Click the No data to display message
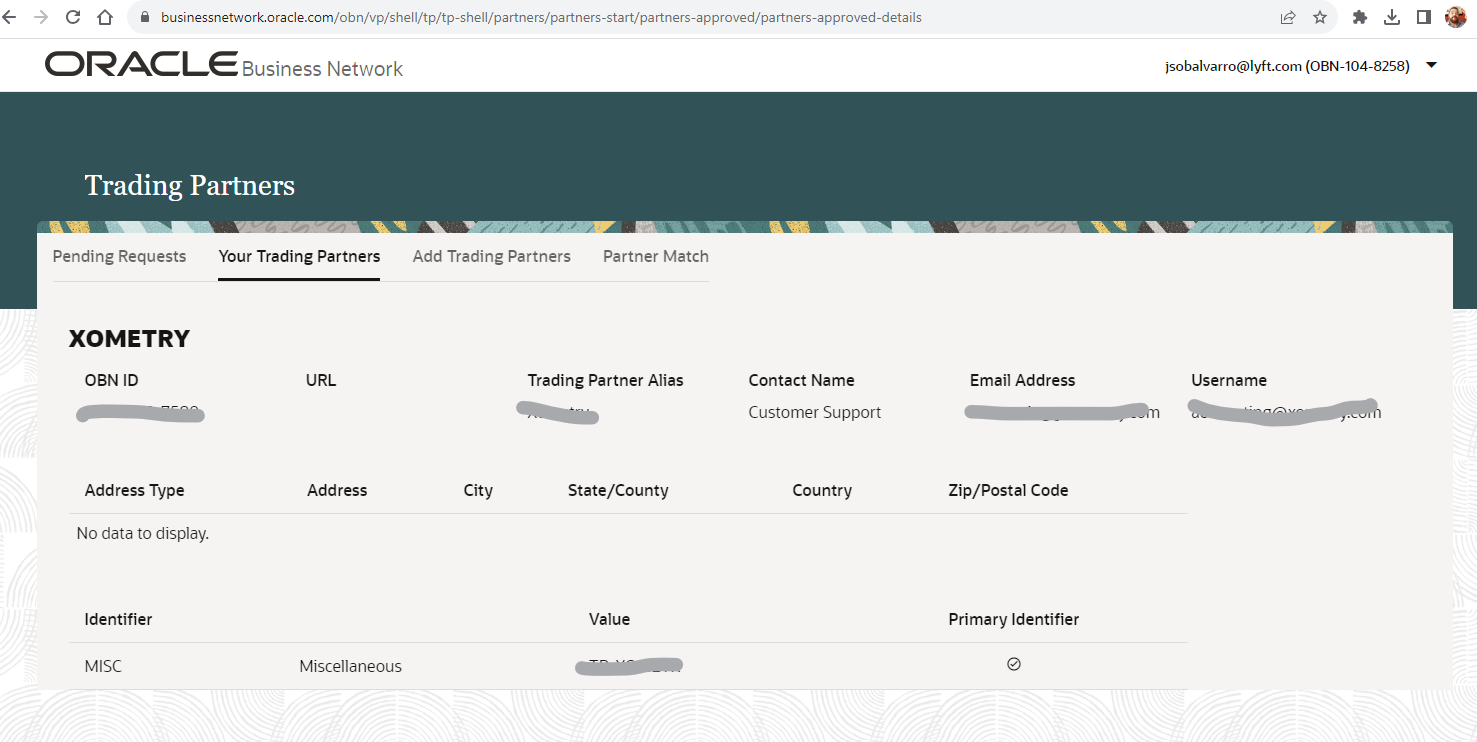 click(142, 533)
